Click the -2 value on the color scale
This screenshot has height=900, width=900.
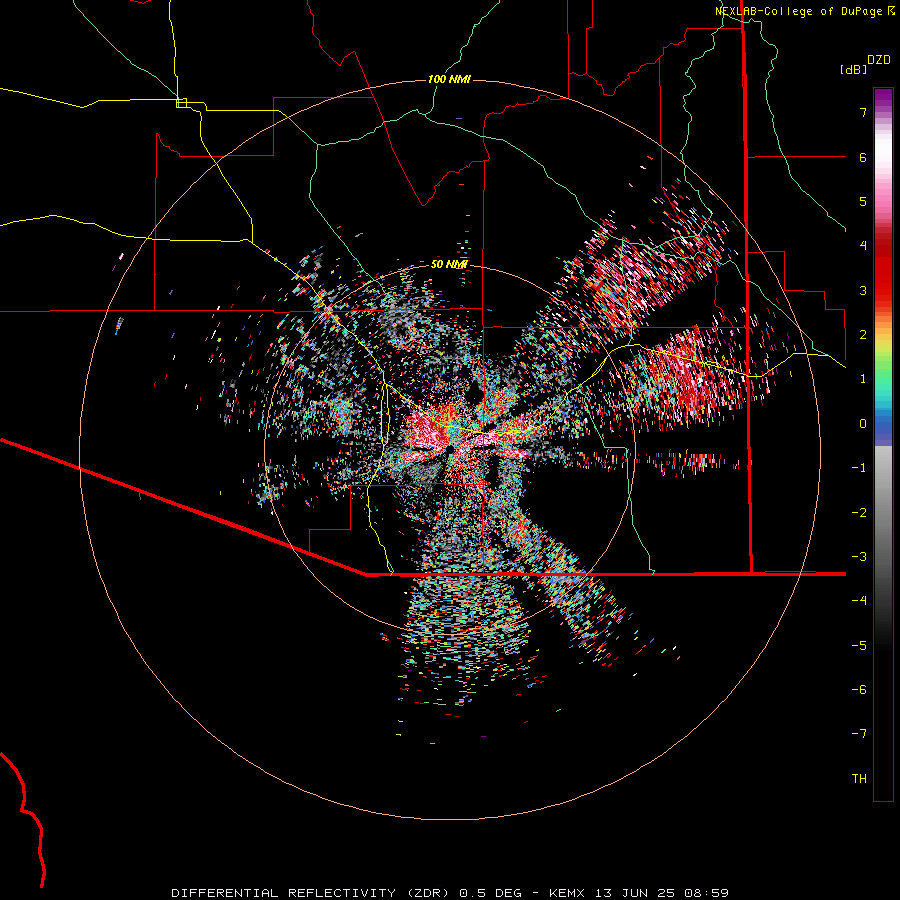tap(859, 513)
